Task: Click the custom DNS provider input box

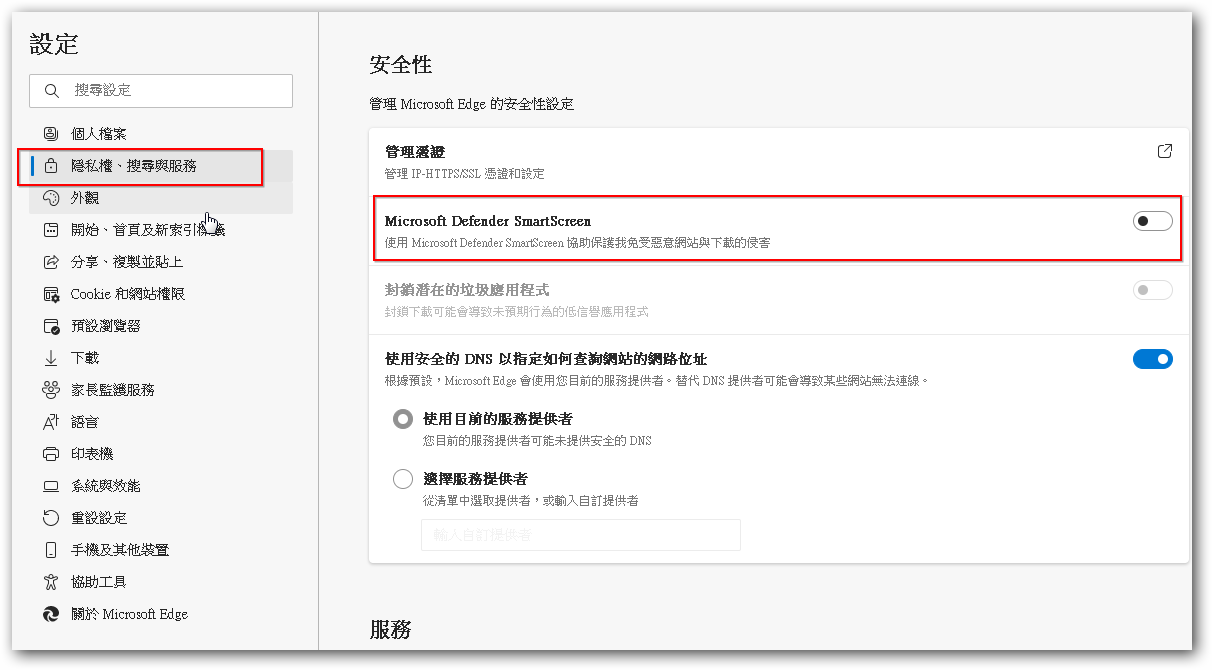Action: coord(580,535)
